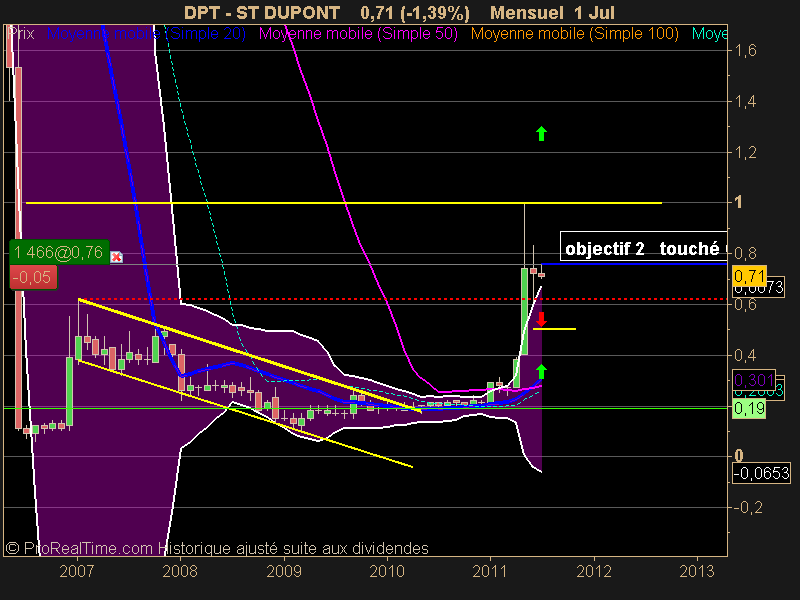Click the "2008" time axis label
The height and width of the screenshot is (600, 800).
[x=180, y=571]
